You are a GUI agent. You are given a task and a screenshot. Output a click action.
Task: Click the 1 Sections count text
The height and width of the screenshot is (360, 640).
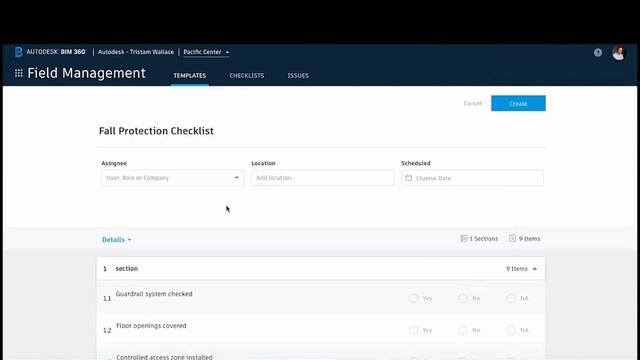tap(484, 239)
